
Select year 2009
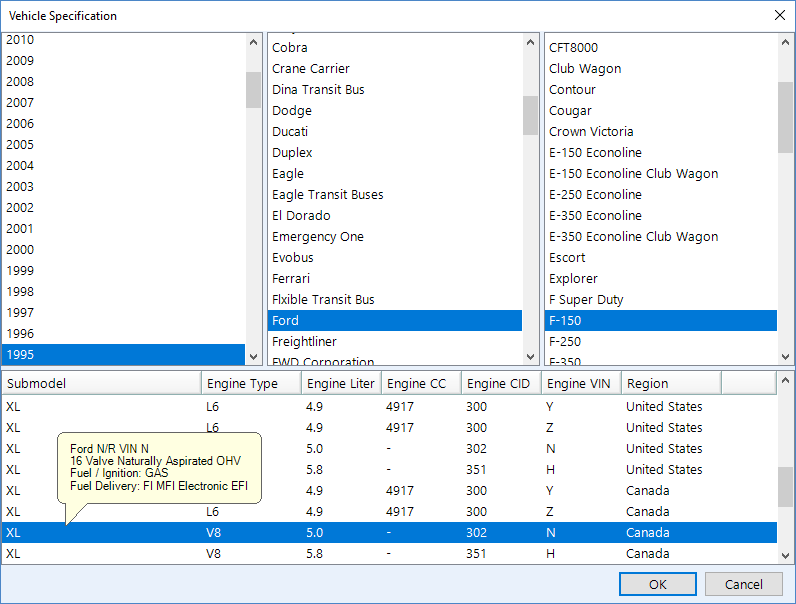point(123,60)
